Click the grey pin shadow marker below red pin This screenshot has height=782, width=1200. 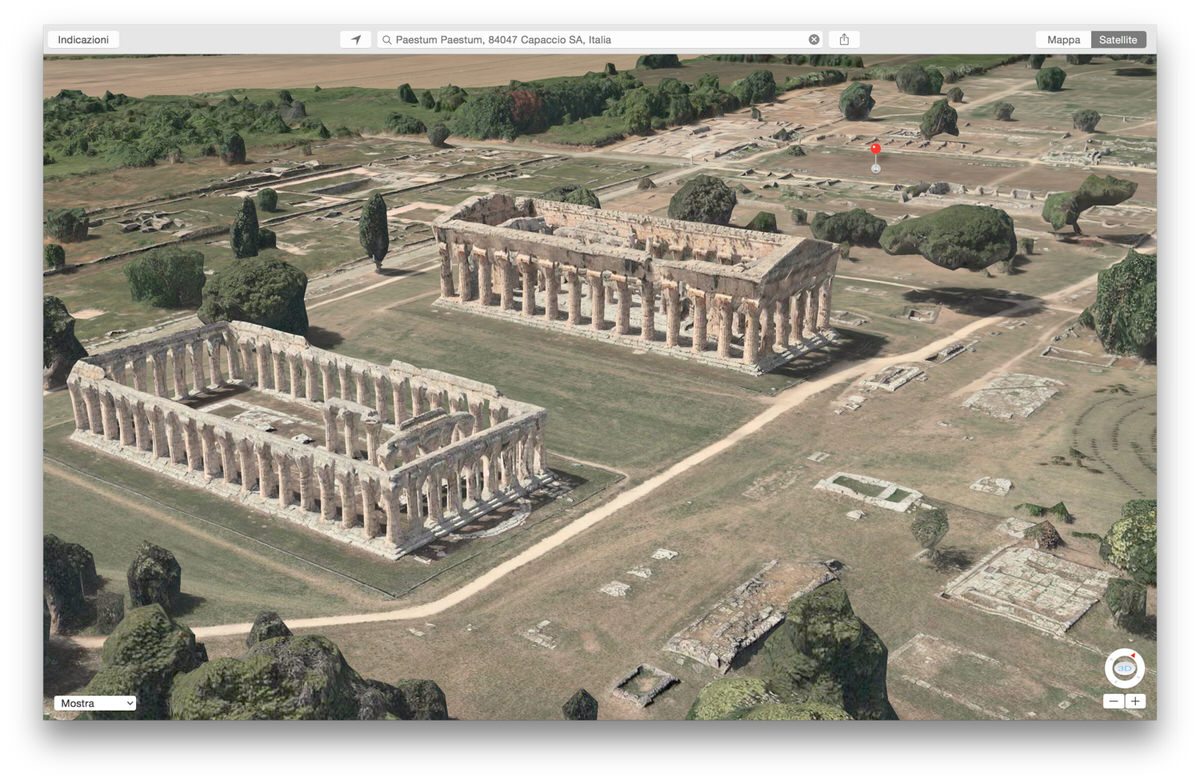tap(876, 168)
